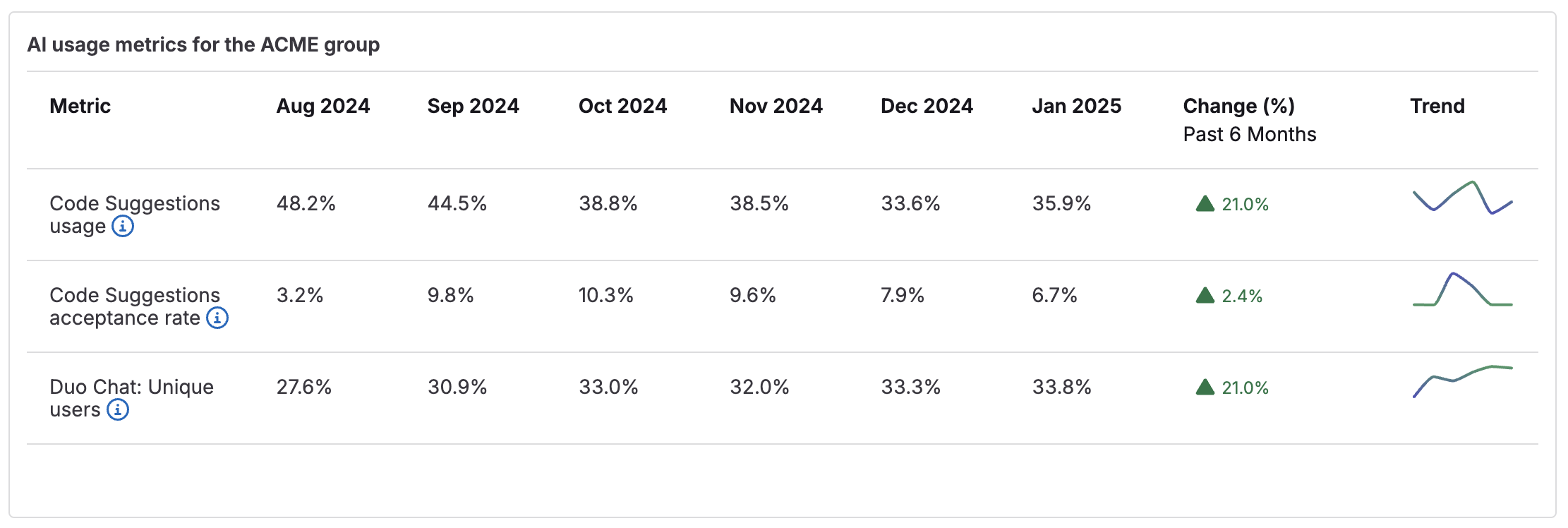The image size is (1568, 528).
Task: Click the acceptance rate trend sparkline
Action: point(1462,290)
